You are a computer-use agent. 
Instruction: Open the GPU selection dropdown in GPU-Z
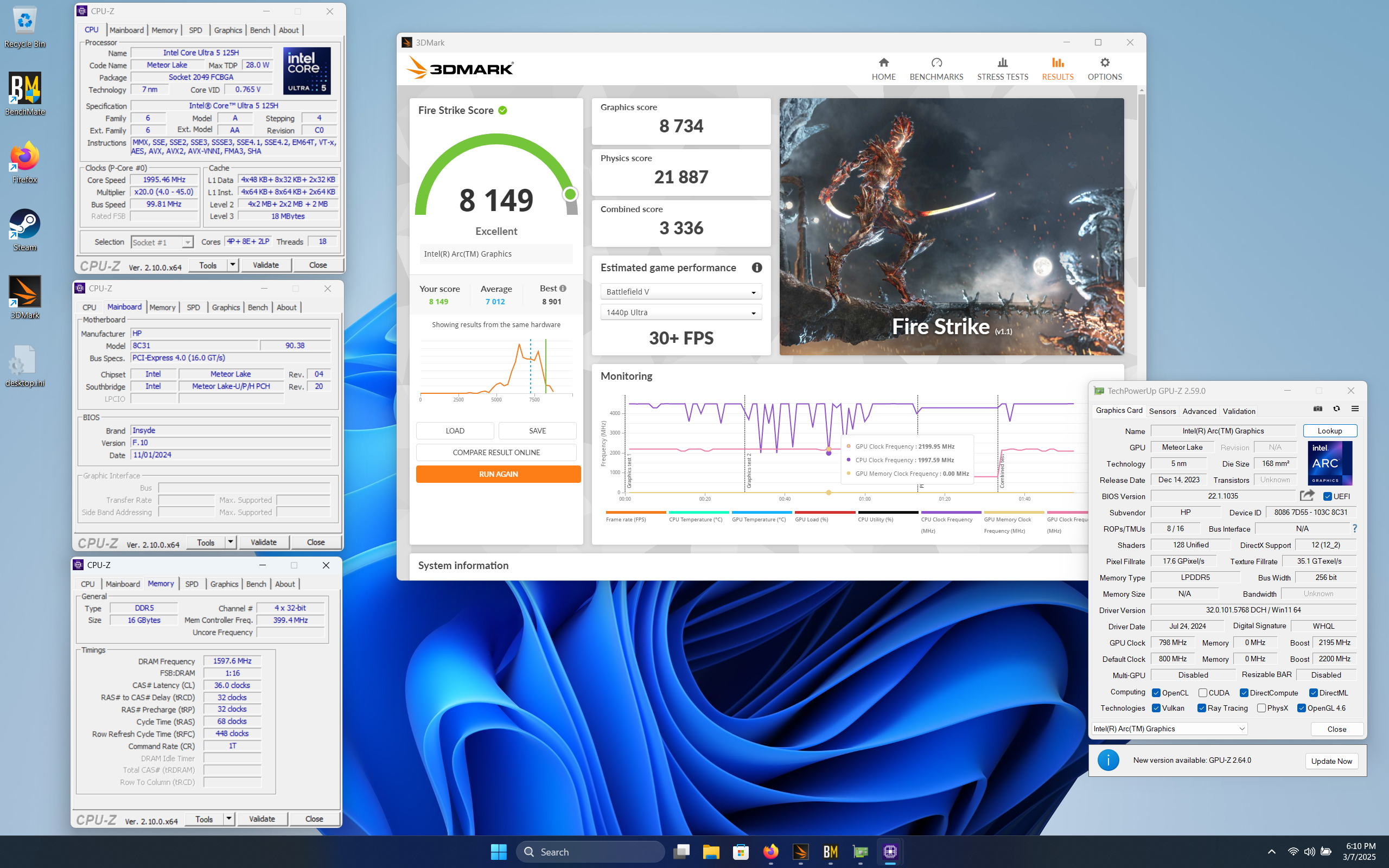[1169, 729]
